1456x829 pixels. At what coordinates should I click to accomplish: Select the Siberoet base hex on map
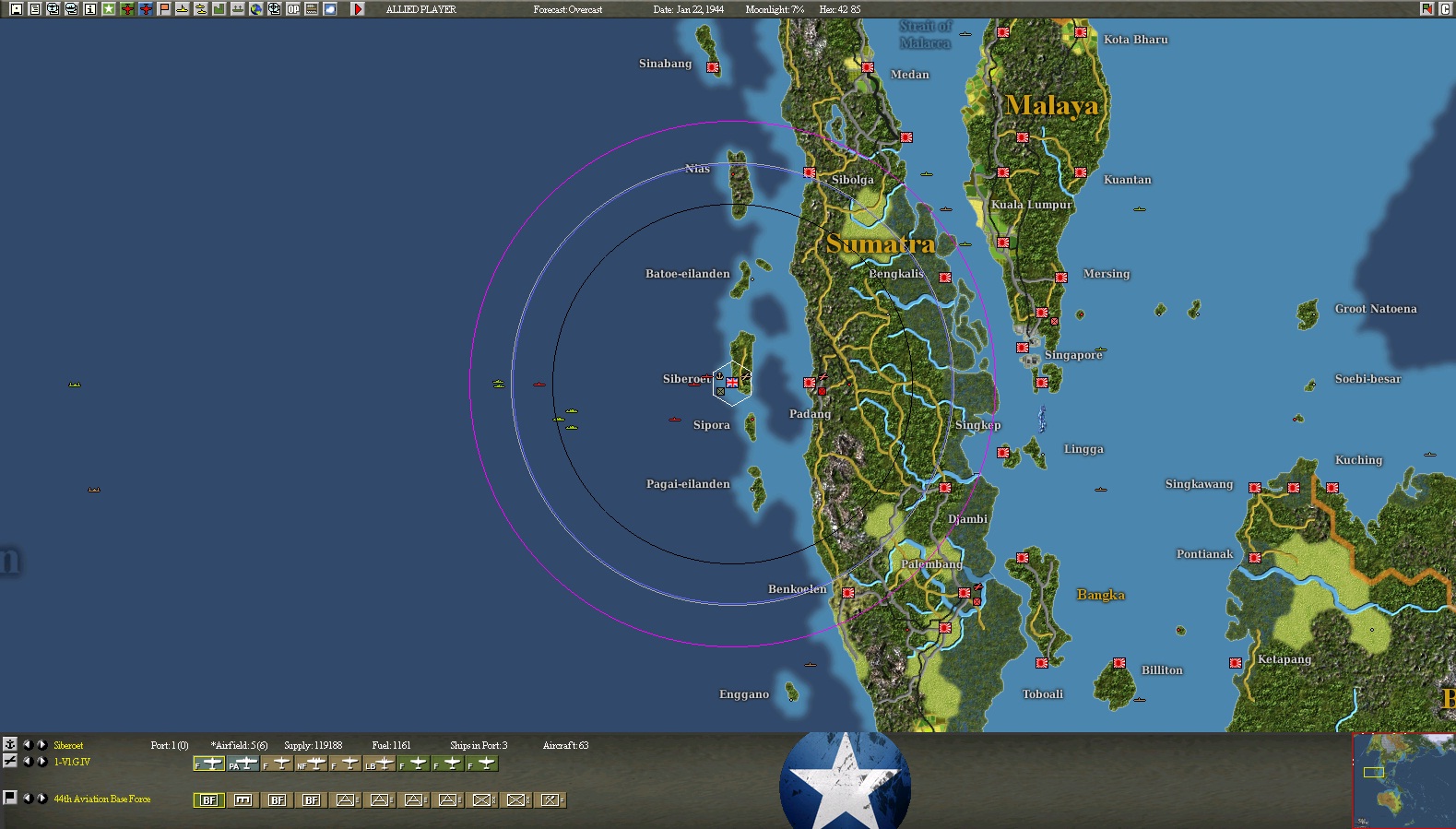(732, 383)
